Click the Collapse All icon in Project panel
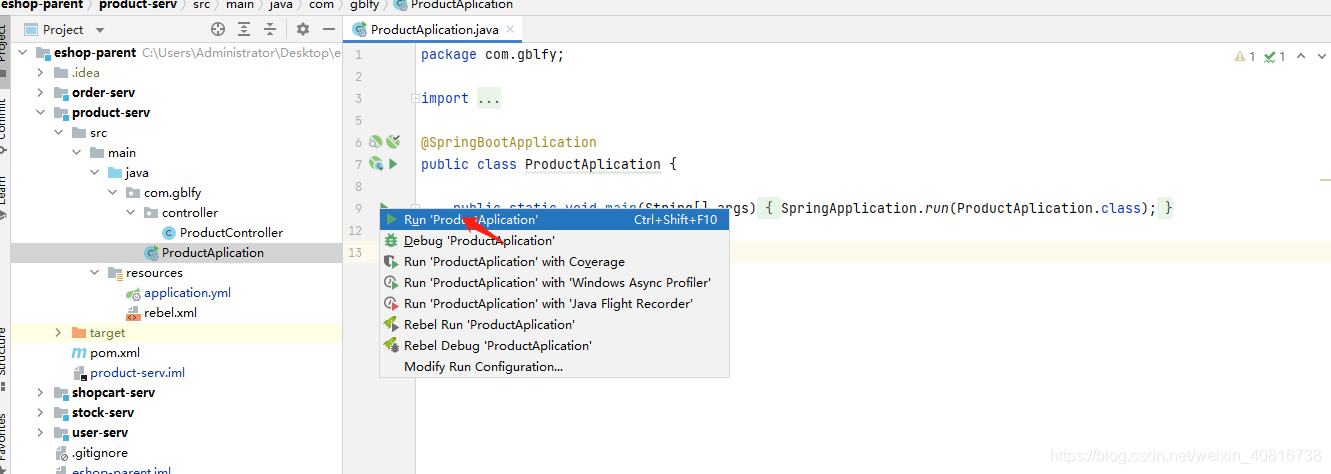 coord(270,30)
